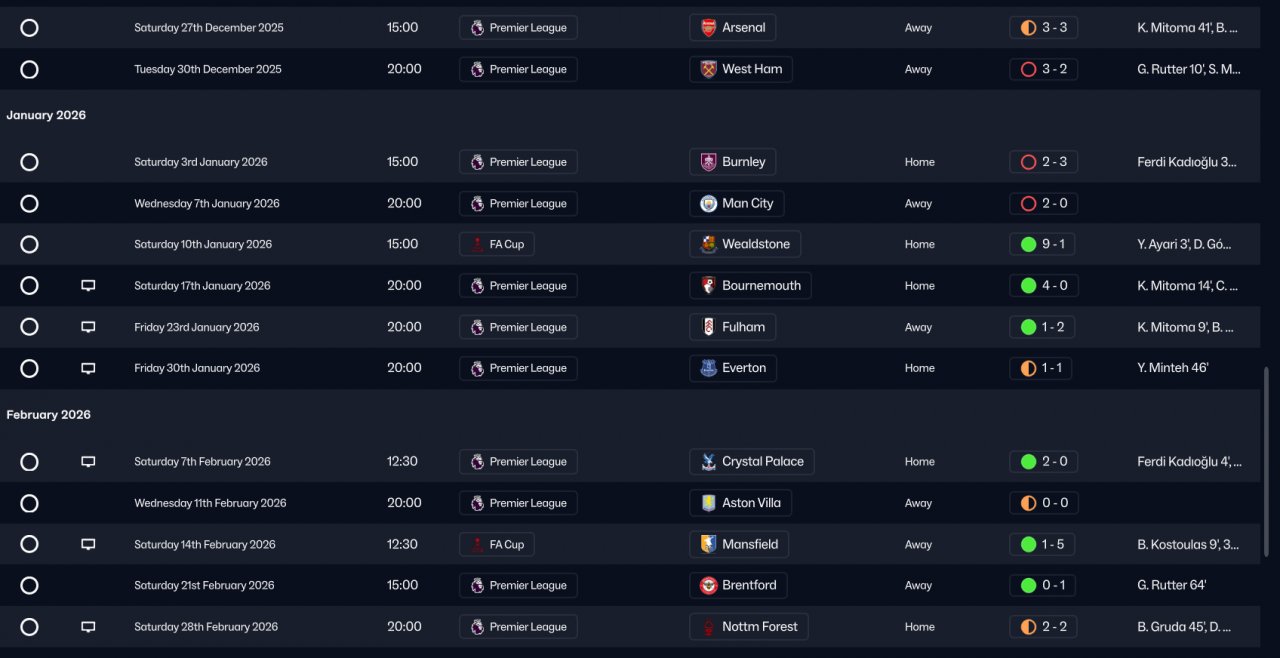Viewport: 1280px width, 658px height.
Task: Click the Wealdstone club crest
Action: 708,245
